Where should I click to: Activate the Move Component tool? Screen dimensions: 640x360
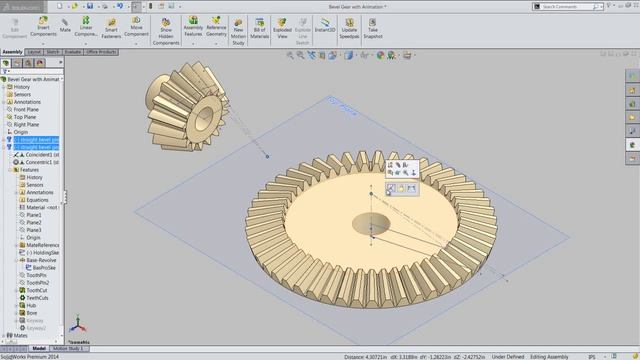point(136,26)
